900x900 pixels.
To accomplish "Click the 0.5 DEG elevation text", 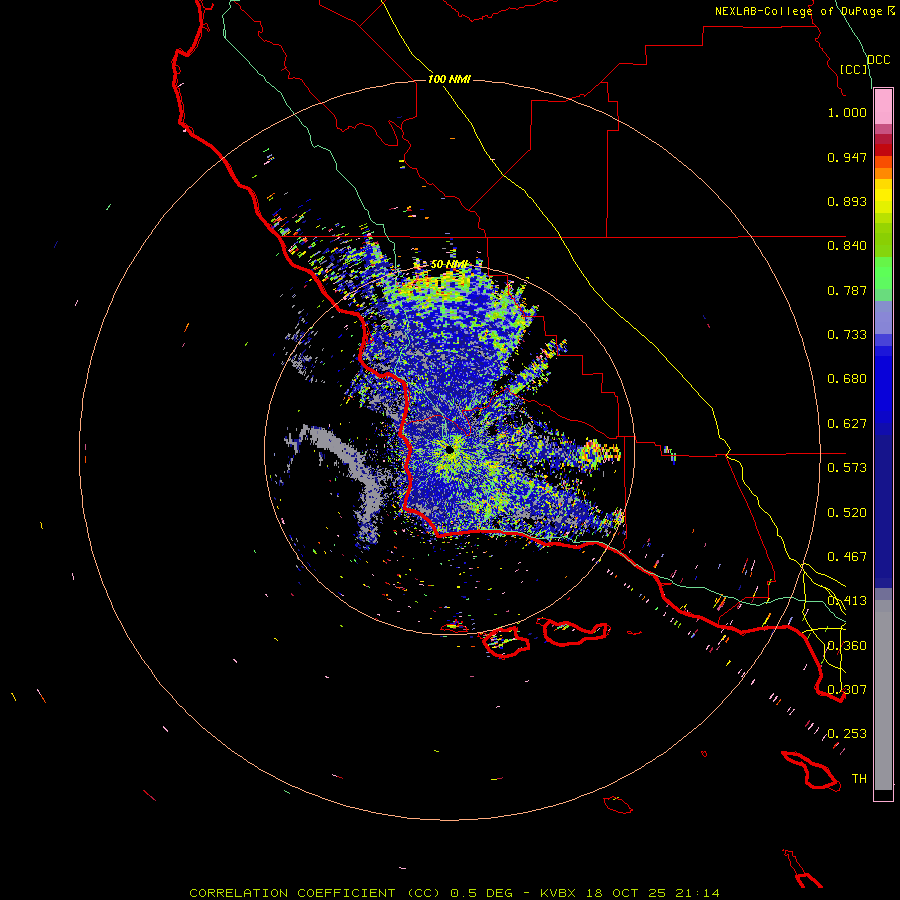I will [x=483, y=893].
